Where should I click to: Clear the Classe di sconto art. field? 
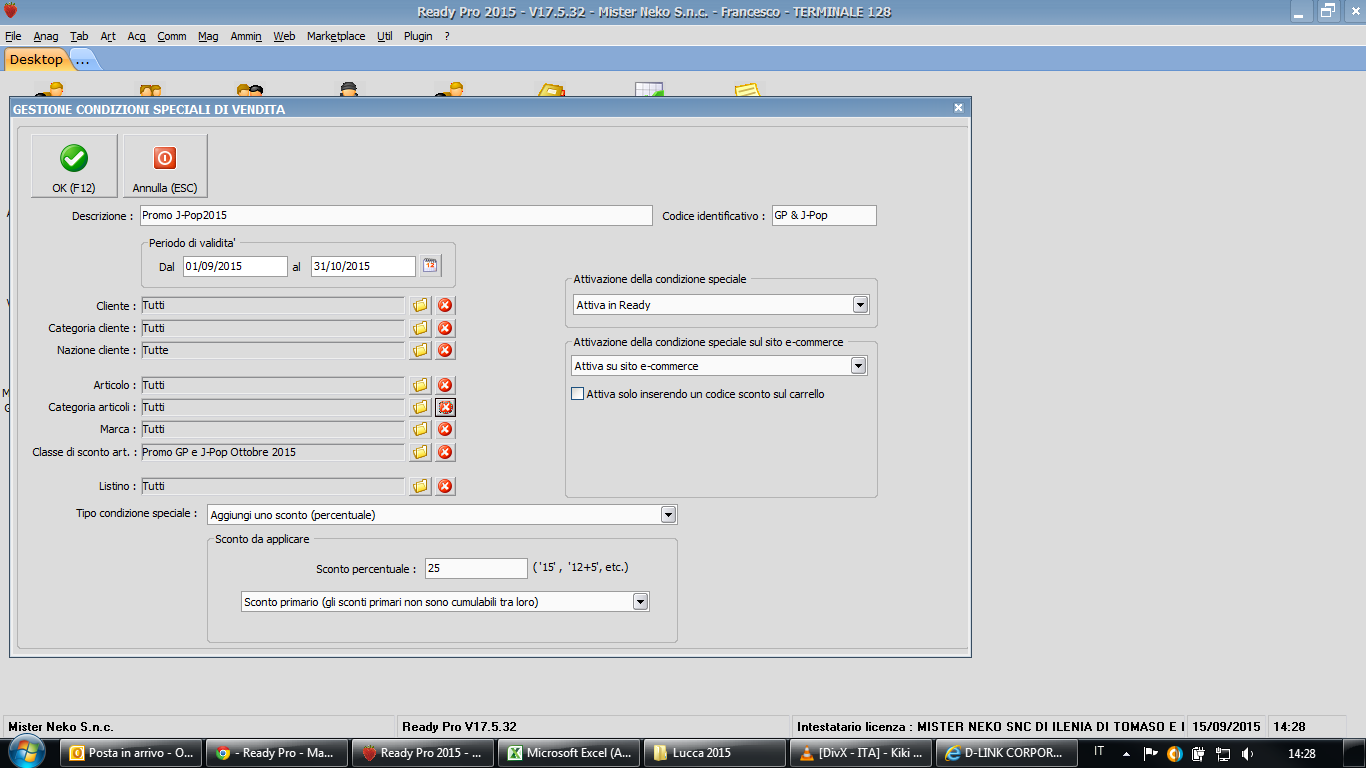[445, 452]
